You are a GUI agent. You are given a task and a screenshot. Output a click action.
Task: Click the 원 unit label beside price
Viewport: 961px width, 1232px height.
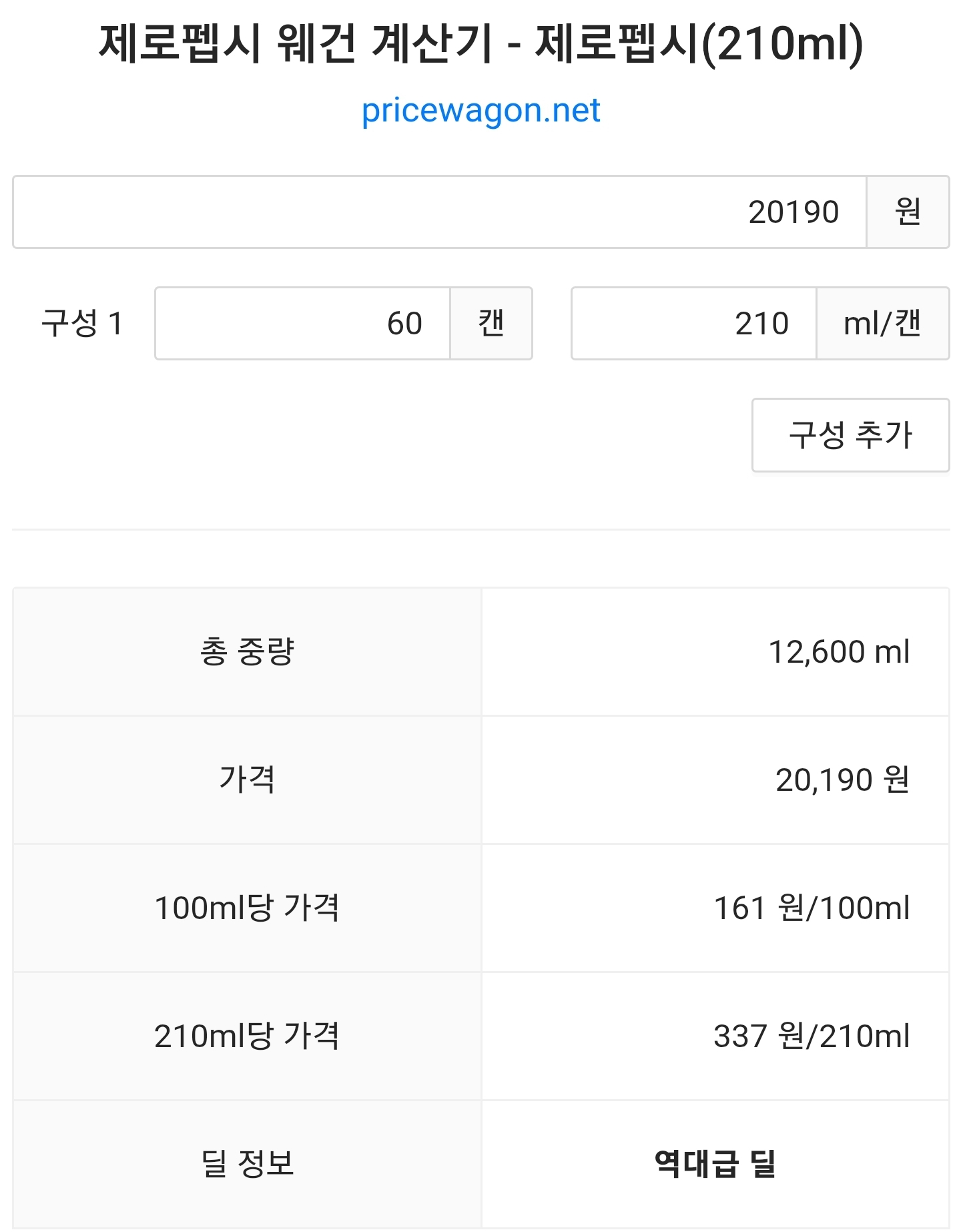[x=908, y=212]
